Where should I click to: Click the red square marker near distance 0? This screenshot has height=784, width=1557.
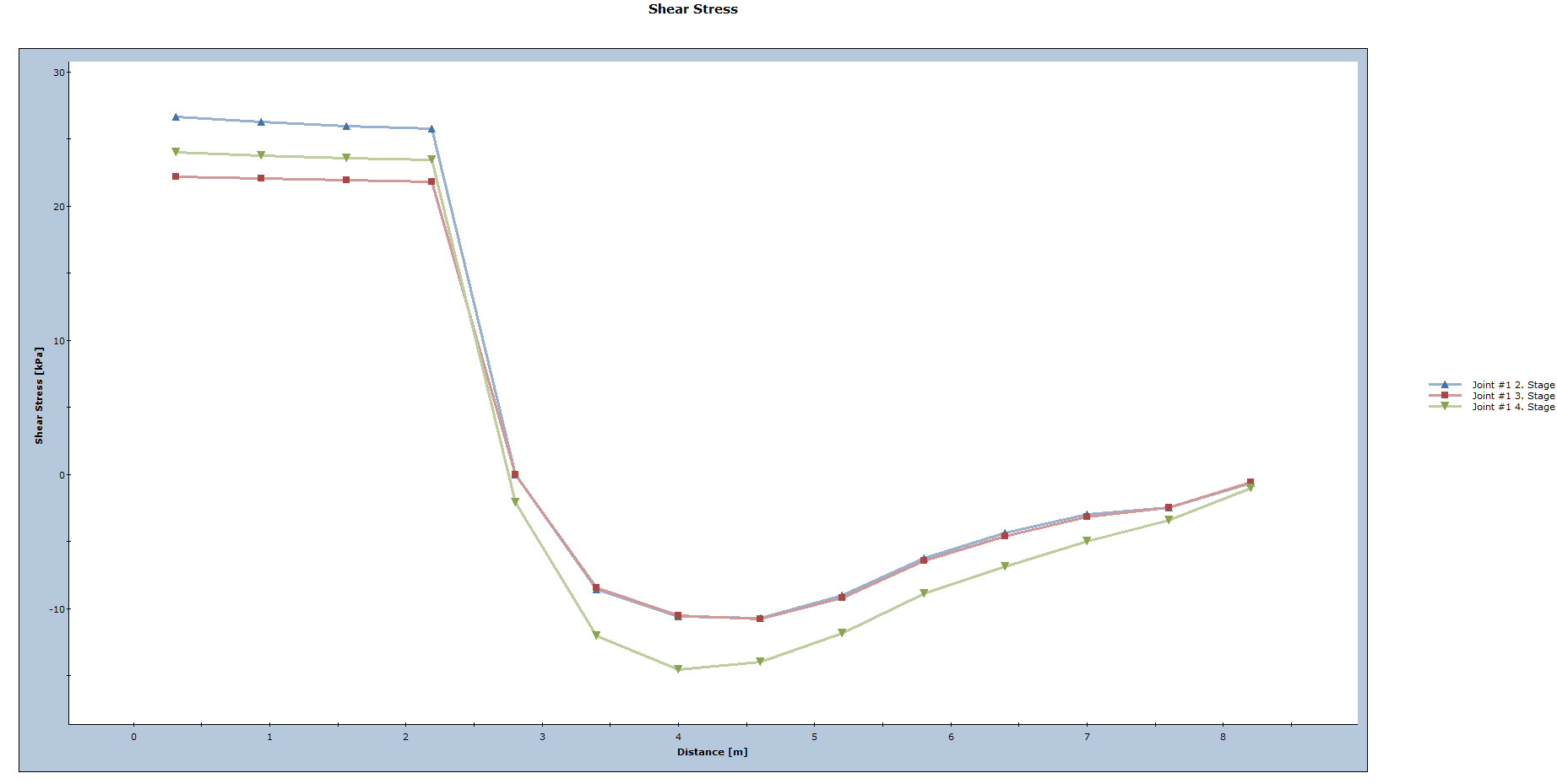click(x=176, y=176)
